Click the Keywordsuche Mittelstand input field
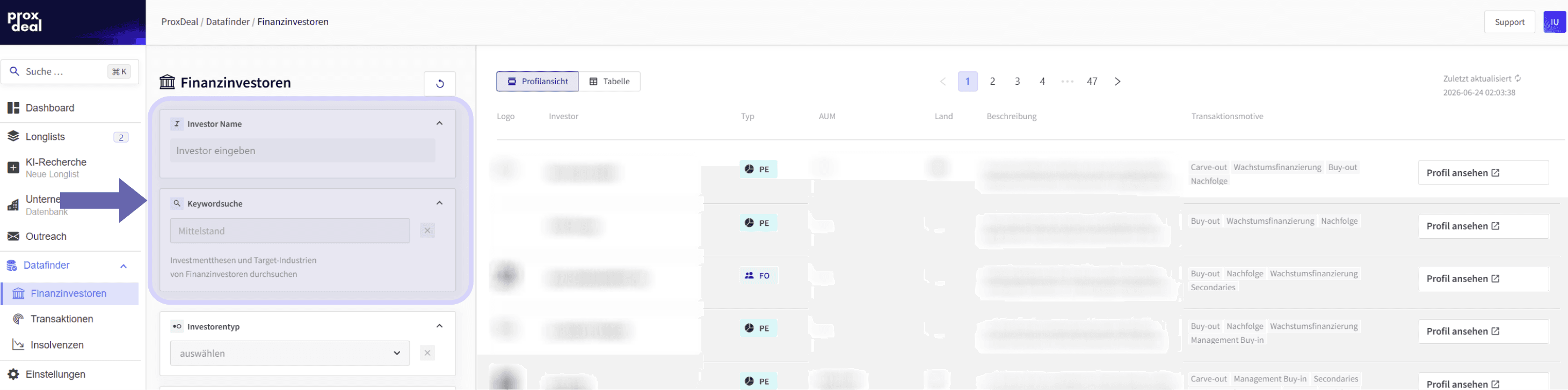1568x390 pixels. click(290, 231)
